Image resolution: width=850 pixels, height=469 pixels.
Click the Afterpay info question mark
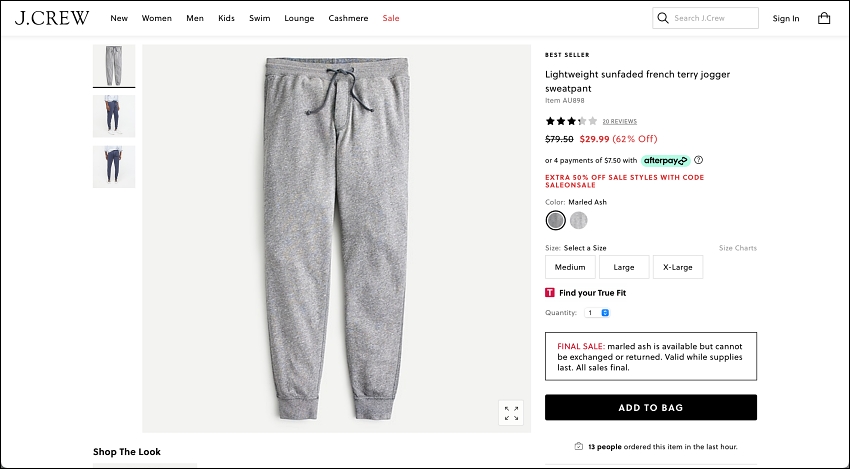tap(698, 160)
